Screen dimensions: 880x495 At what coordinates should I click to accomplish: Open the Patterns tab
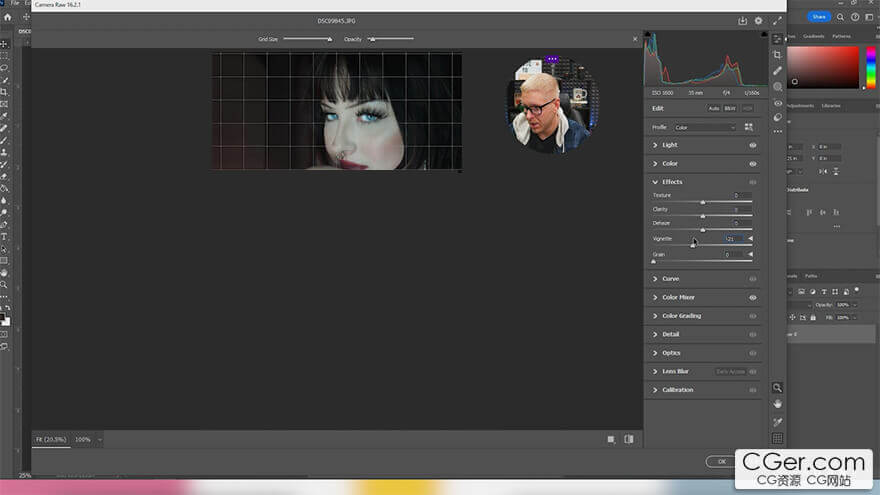pos(841,36)
